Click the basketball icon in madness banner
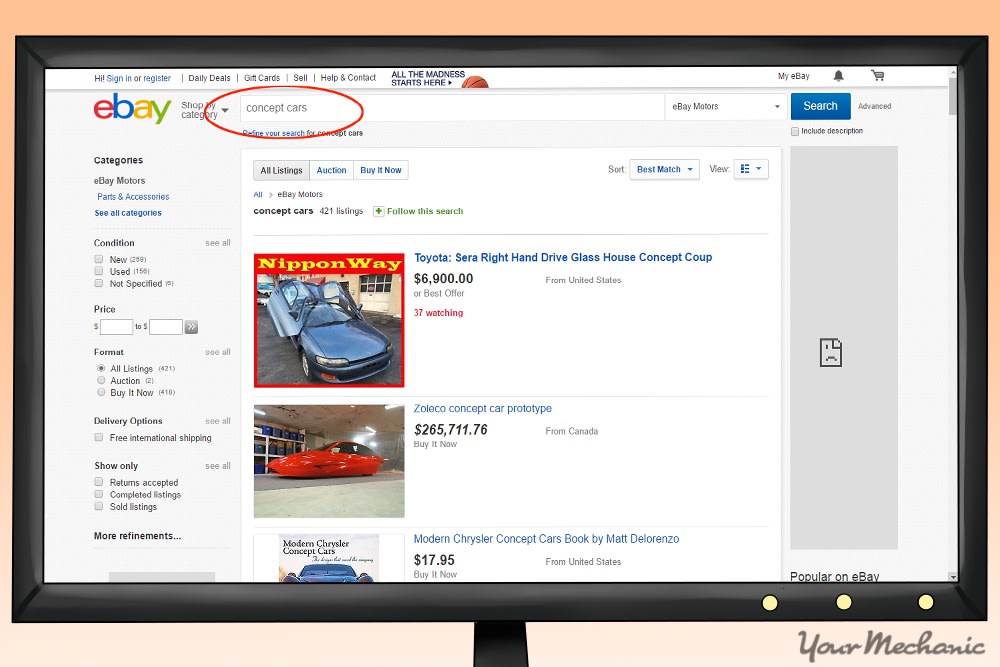This screenshot has width=1000, height=667. click(474, 82)
